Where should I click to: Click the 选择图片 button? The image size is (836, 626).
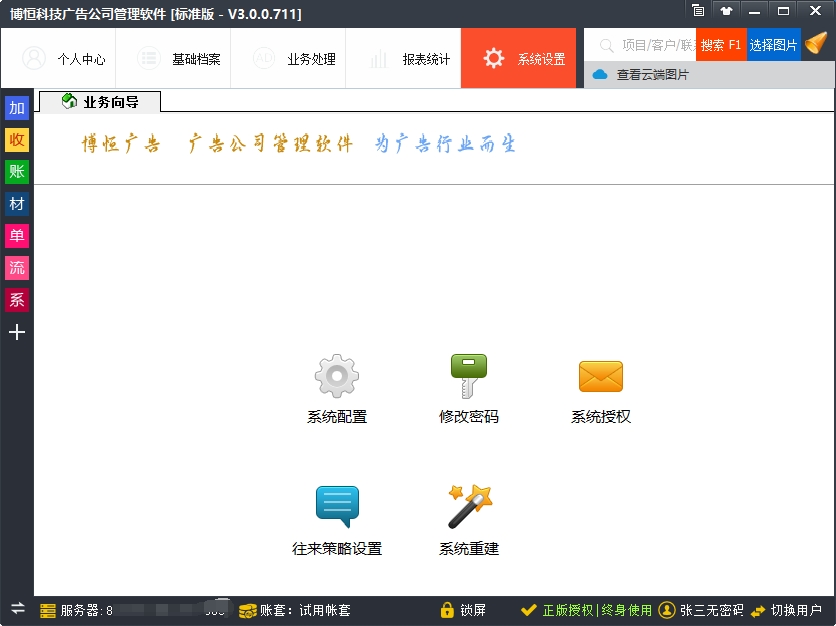tap(774, 45)
